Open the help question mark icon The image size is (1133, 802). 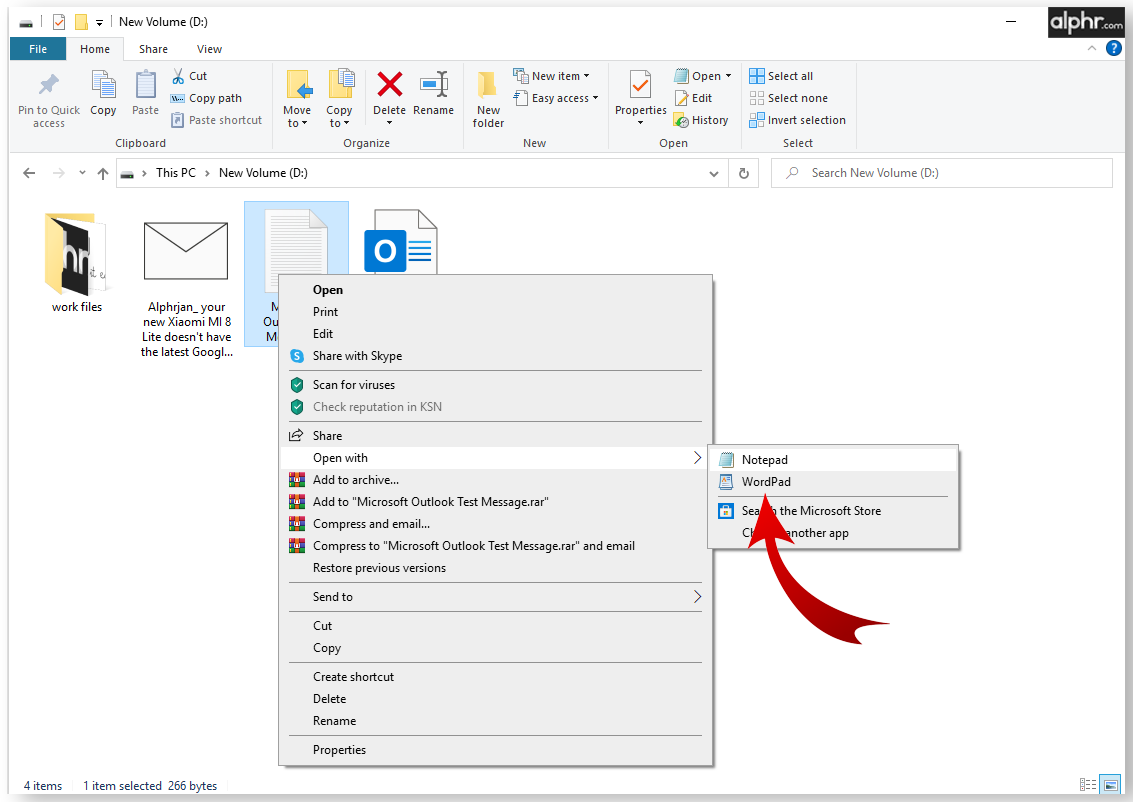pyautogui.click(x=1113, y=48)
